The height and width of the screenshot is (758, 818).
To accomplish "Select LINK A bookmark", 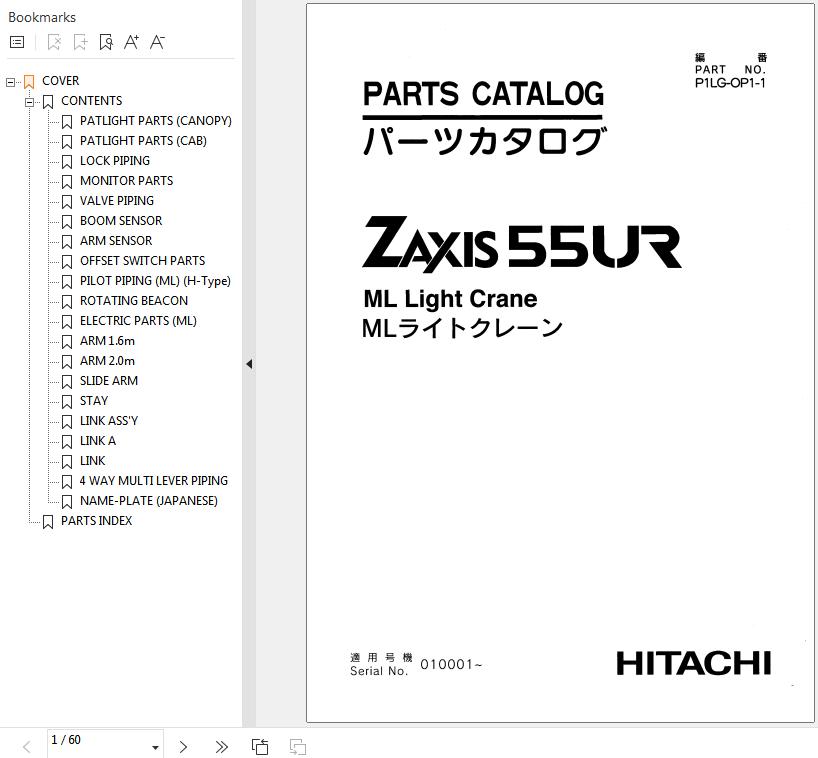I will click(98, 441).
